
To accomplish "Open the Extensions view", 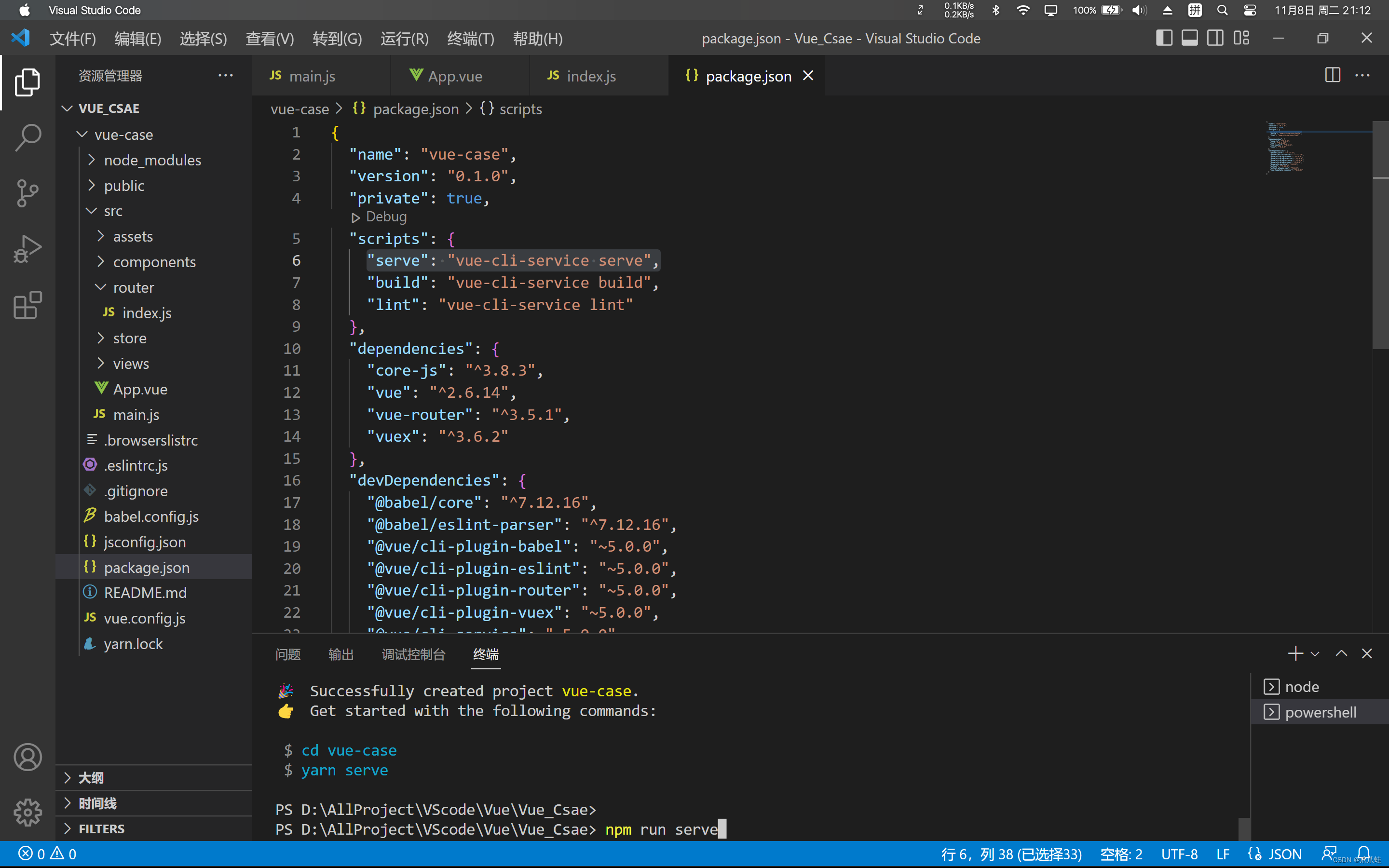I will tap(27, 305).
